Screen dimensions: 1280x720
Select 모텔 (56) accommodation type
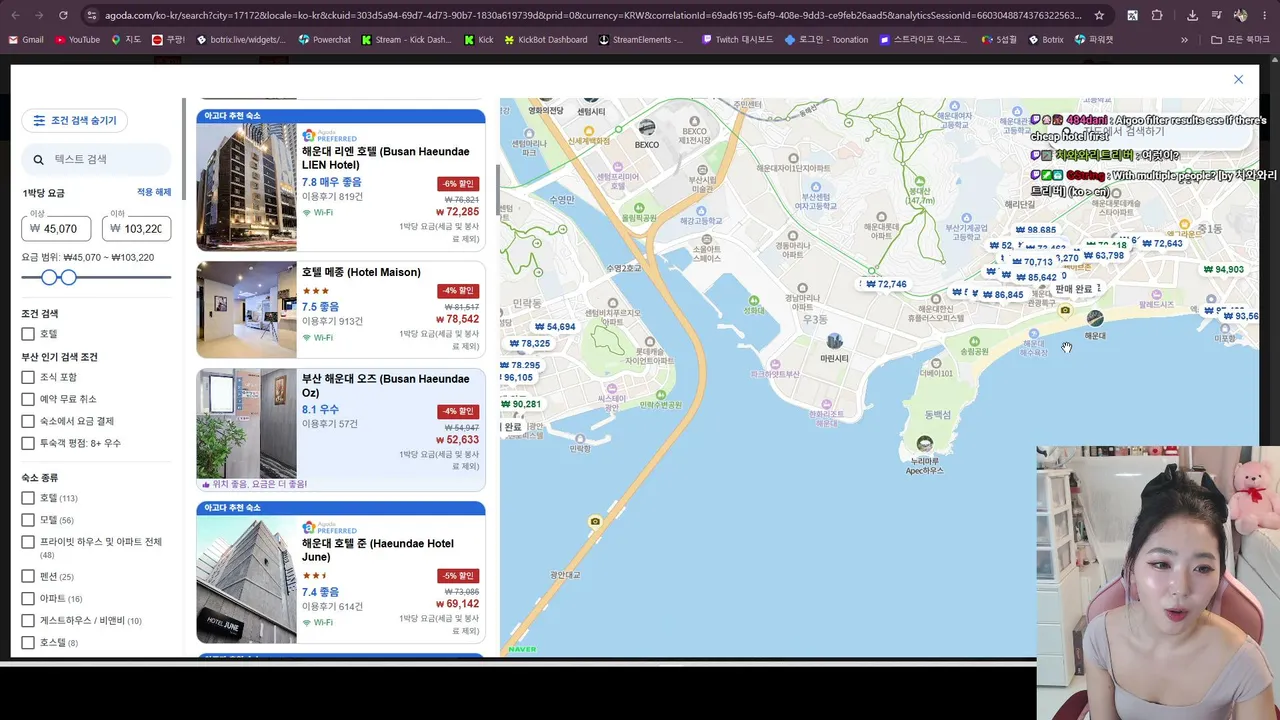28,520
